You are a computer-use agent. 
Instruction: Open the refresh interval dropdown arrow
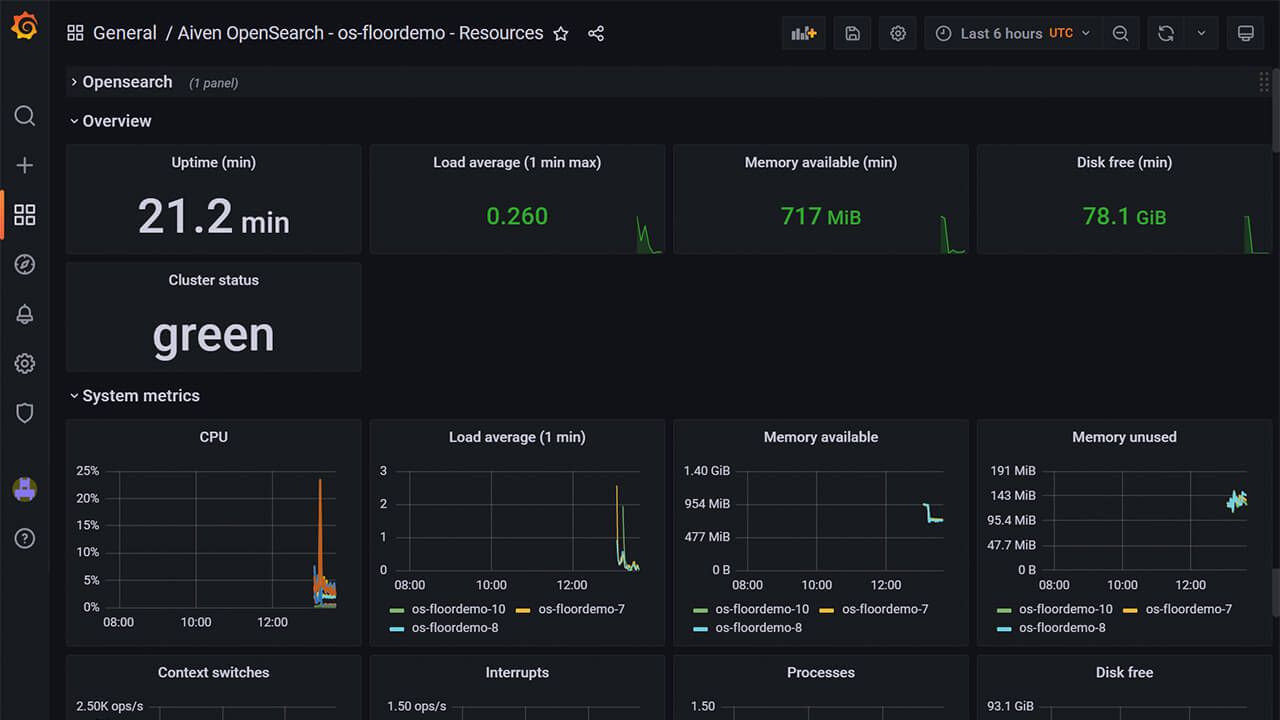(1201, 33)
